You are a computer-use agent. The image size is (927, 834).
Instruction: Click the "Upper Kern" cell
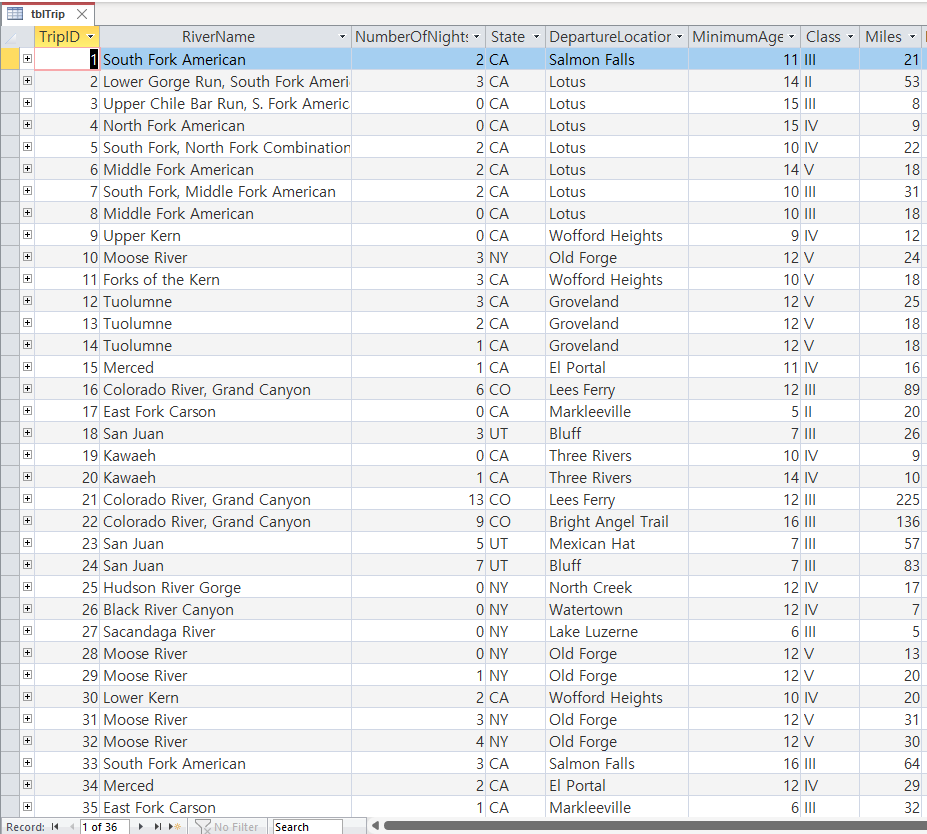pos(225,235)
